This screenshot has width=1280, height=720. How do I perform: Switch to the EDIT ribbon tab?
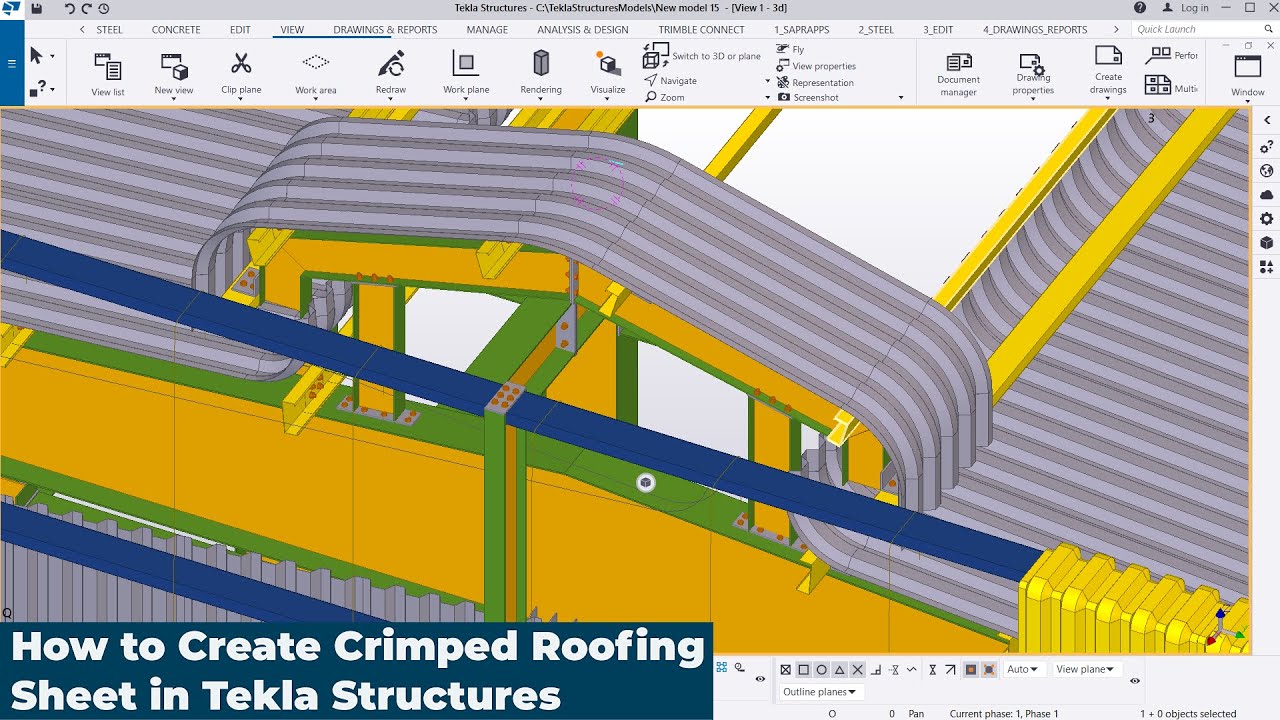tap(240, 30)
